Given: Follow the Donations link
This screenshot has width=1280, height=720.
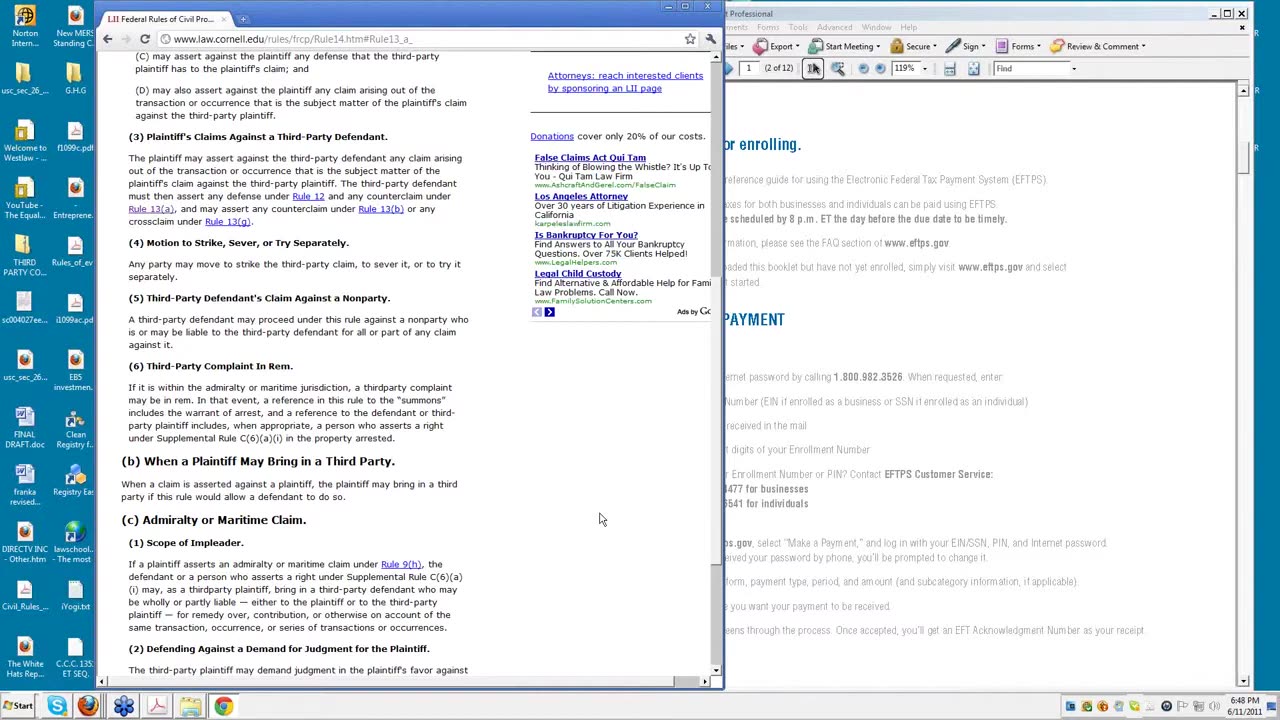Looking at the screenshot, I should [552, 136].
